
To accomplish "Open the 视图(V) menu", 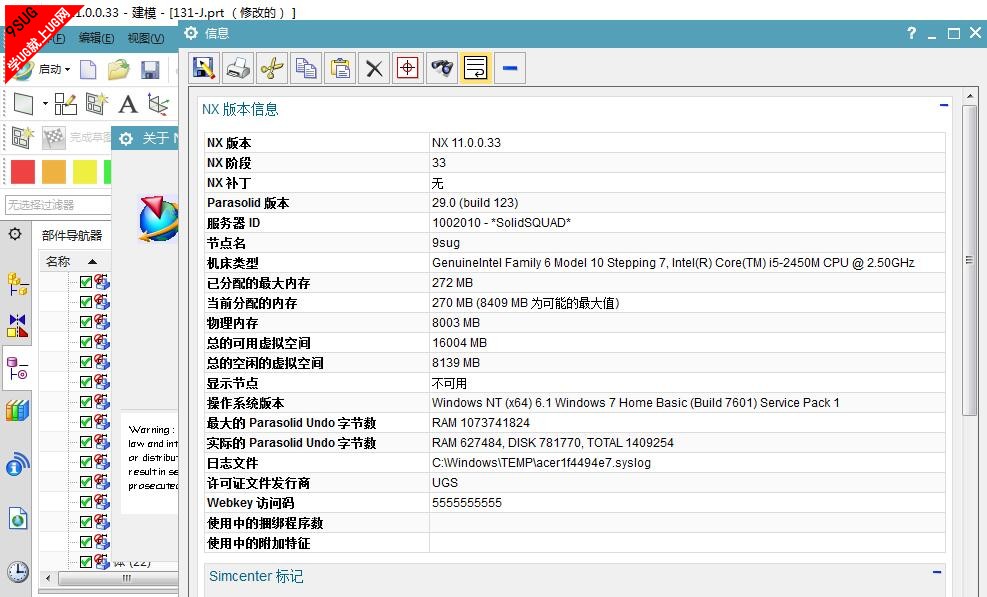I will (146, 38).
